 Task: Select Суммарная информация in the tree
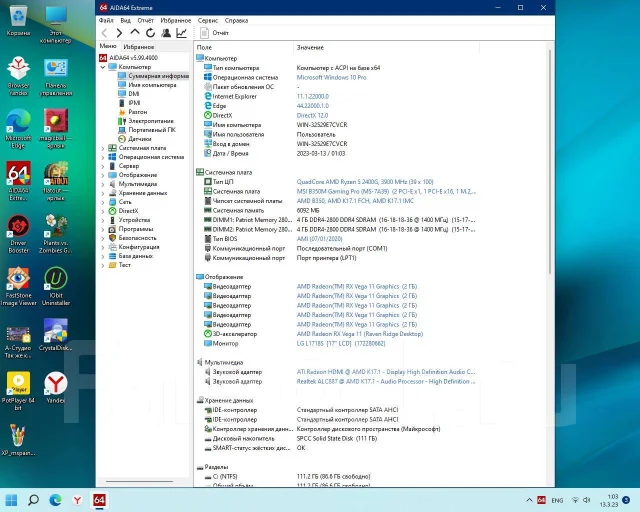pyautogui.click(x=153, y=76)
